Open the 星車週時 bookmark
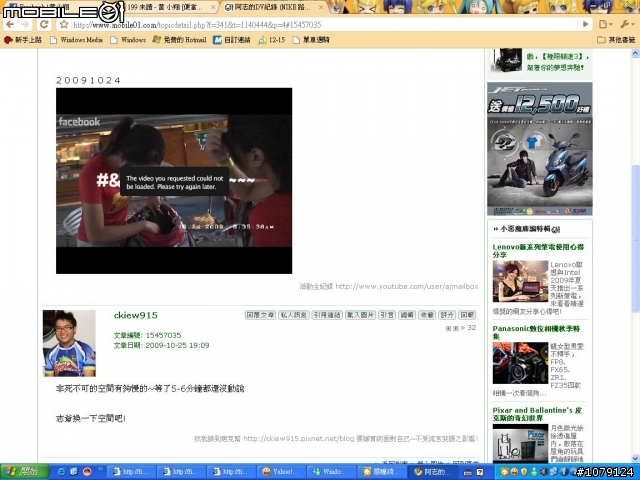The height and width of the screenshot is (480, 640). tap(311, 40)
